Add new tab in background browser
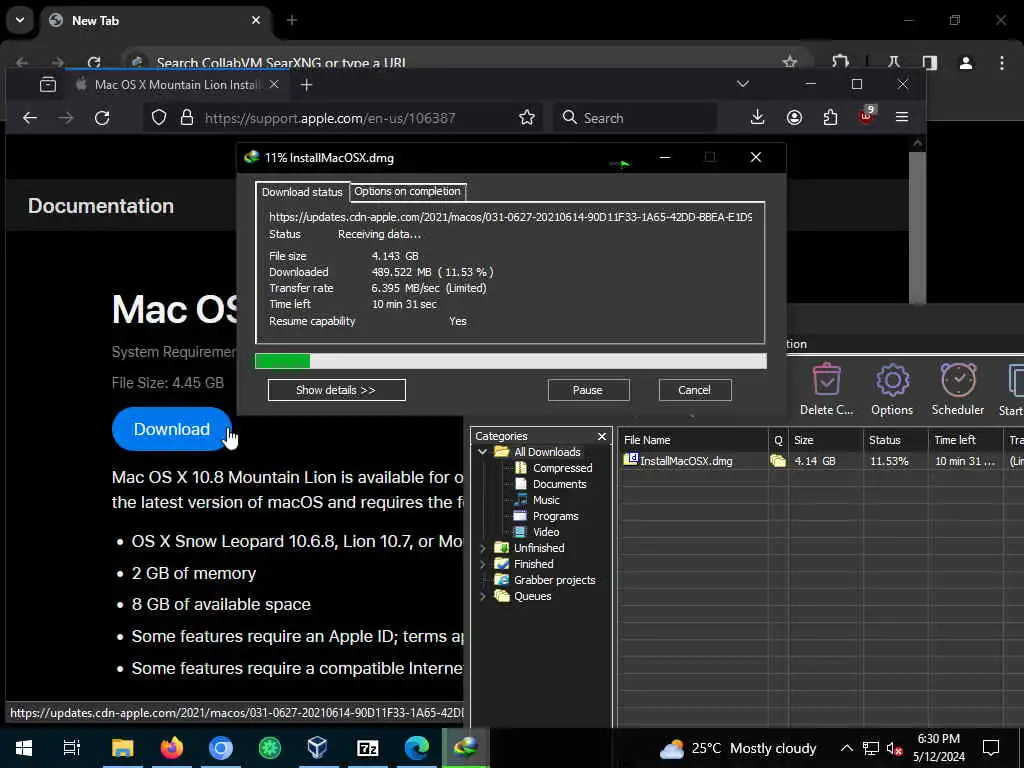This screenshot has height=768, width=1024. 292,21
